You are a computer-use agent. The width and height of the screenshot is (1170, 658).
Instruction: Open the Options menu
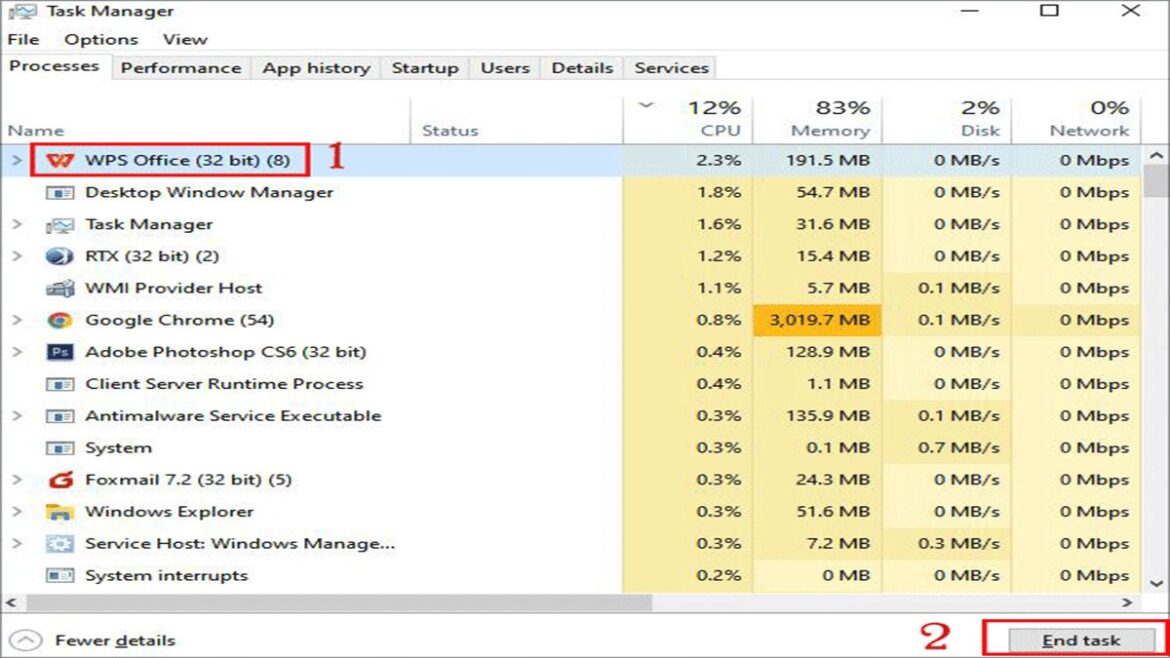(x=100, y=39)
